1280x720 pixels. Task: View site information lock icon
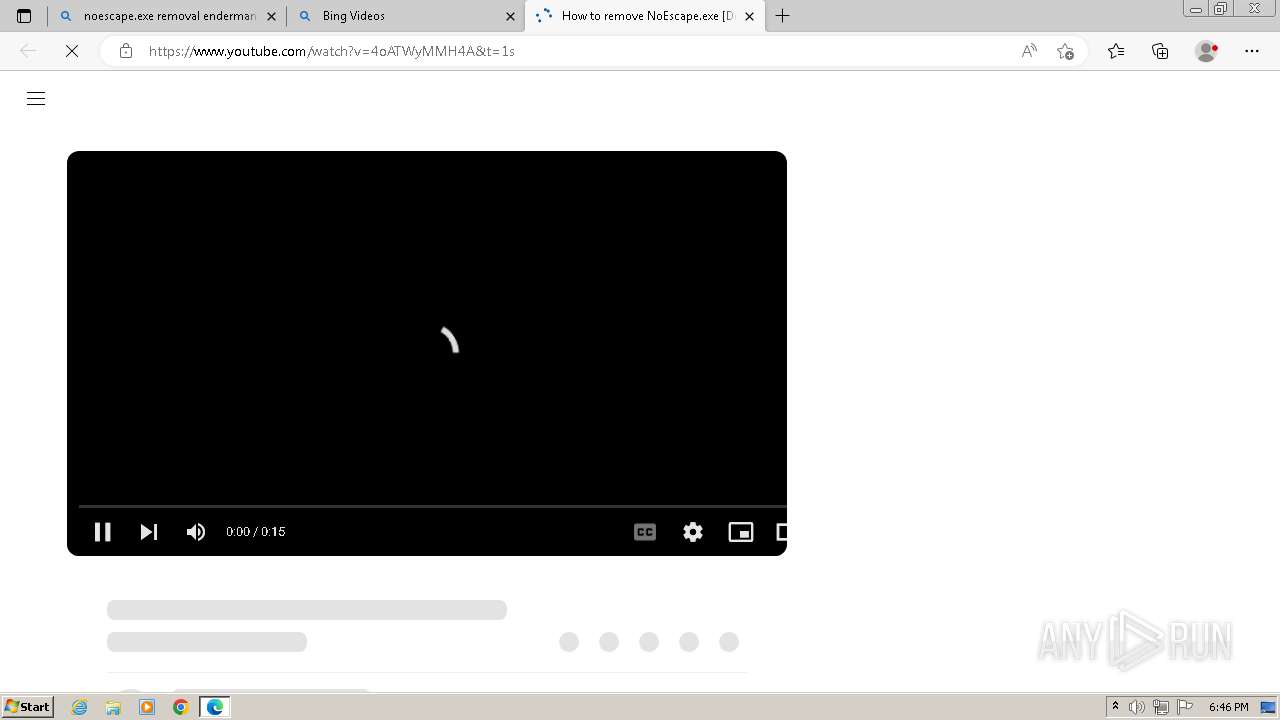[125, 51]
